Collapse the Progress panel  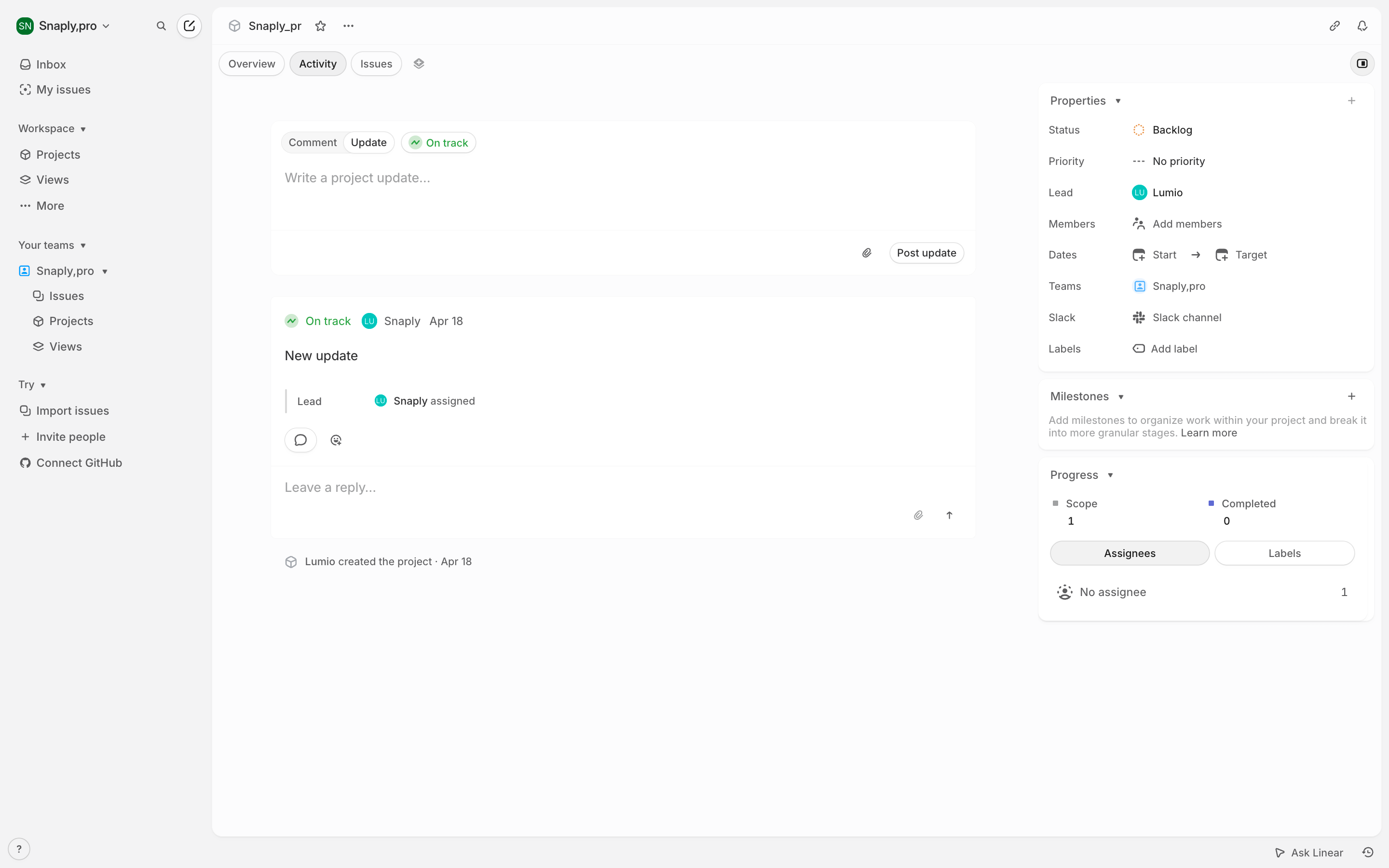point(1082,475)
